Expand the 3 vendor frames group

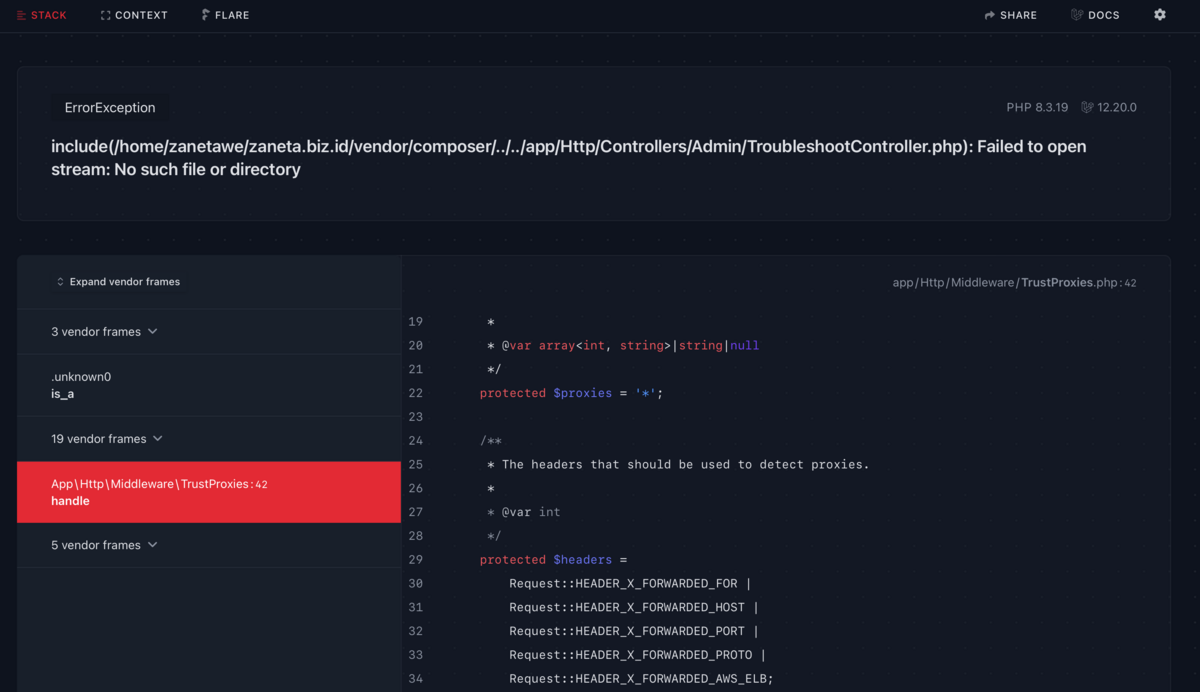click(x=104, y=332)
